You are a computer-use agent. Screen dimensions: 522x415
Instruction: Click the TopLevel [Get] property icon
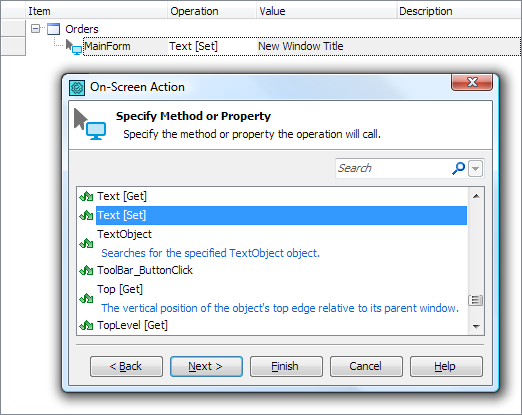86,325
